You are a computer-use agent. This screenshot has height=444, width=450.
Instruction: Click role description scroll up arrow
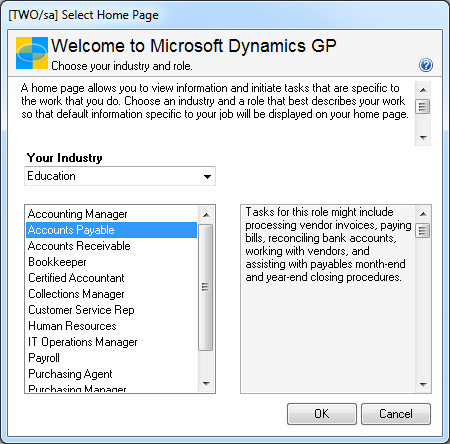point(423,214)
